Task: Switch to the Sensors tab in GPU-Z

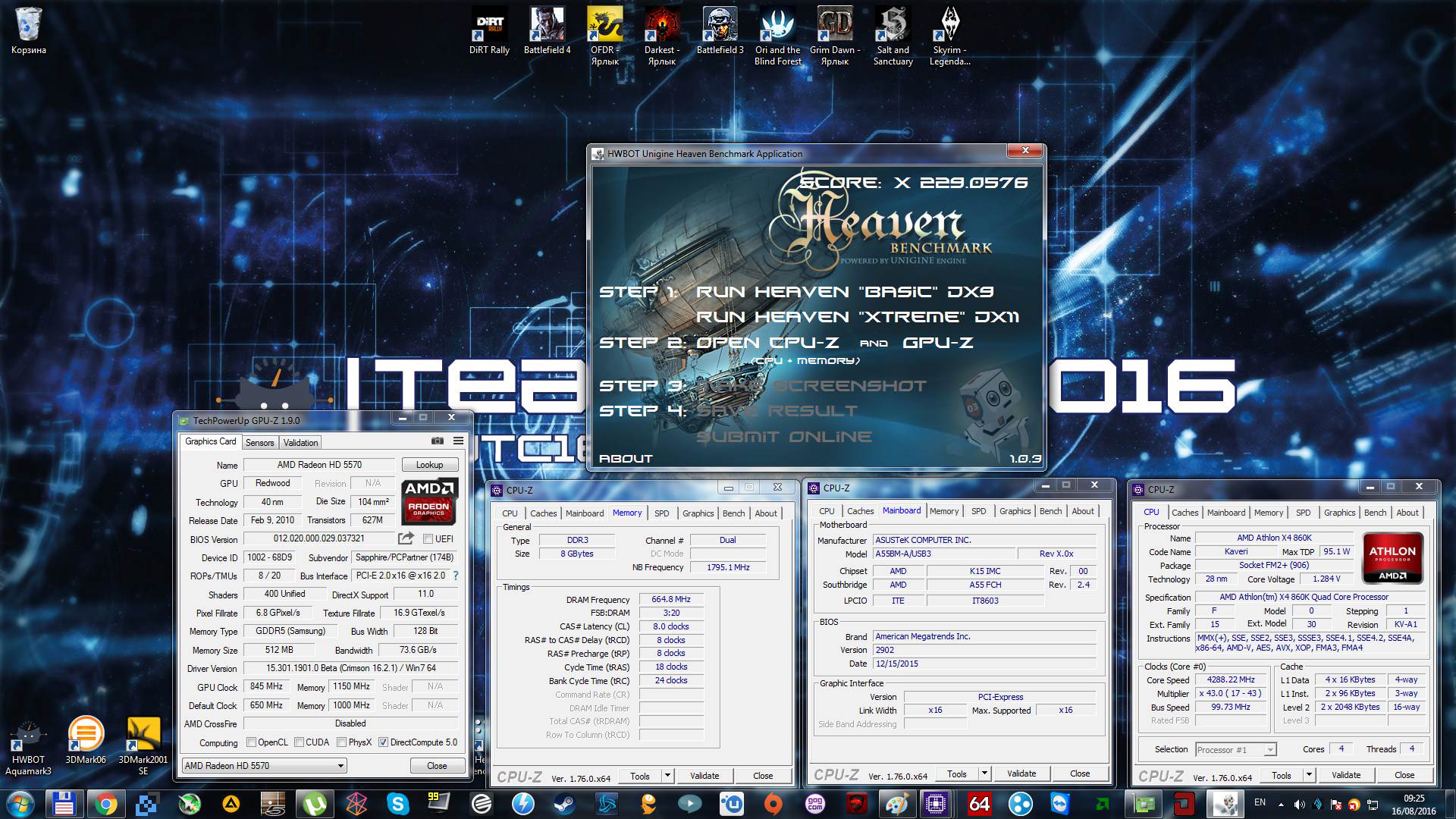Action: [x=259, y=443]
